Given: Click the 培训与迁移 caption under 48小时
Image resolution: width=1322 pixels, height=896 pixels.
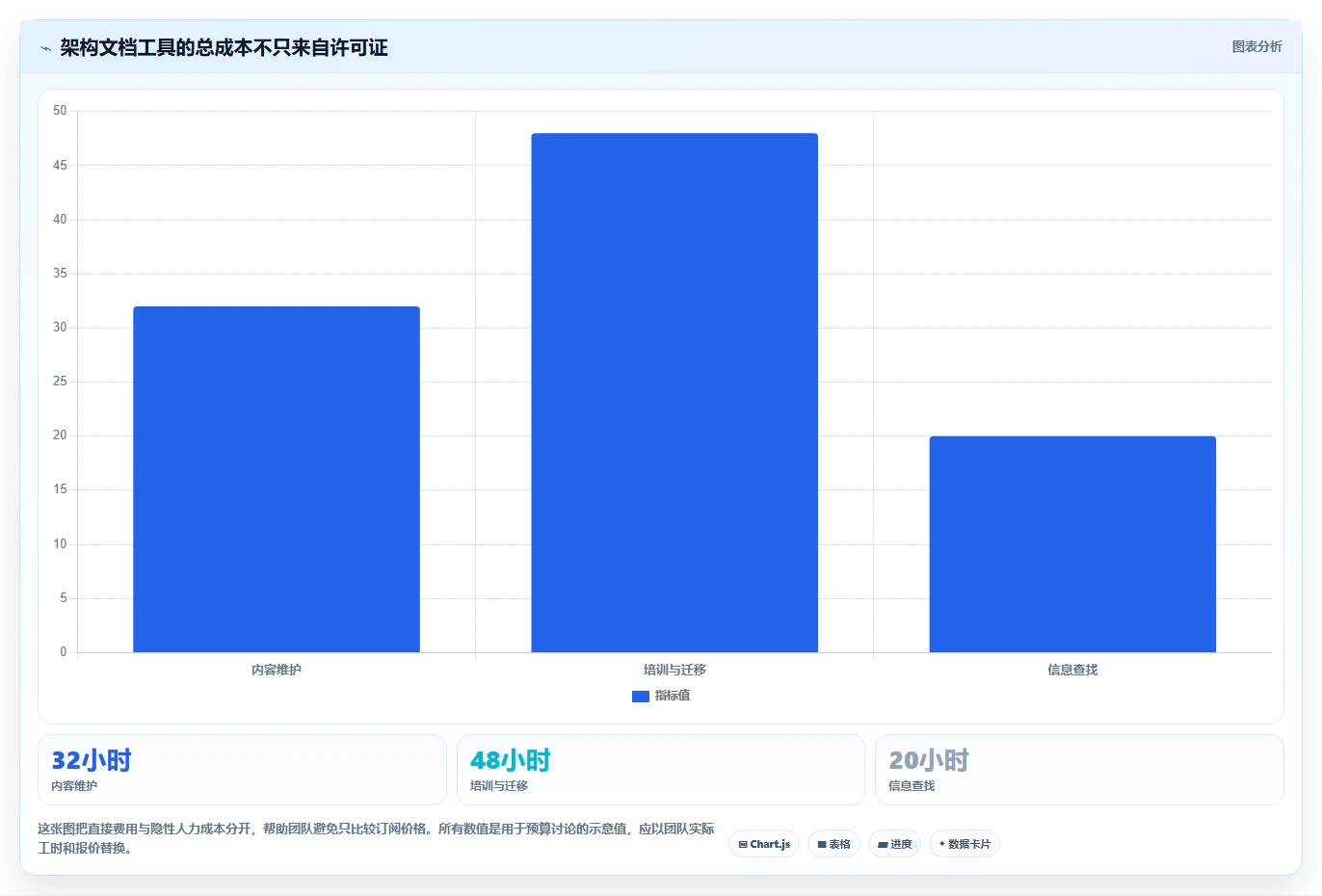Looking at the screenshot, I should click(x=499, y=786).
